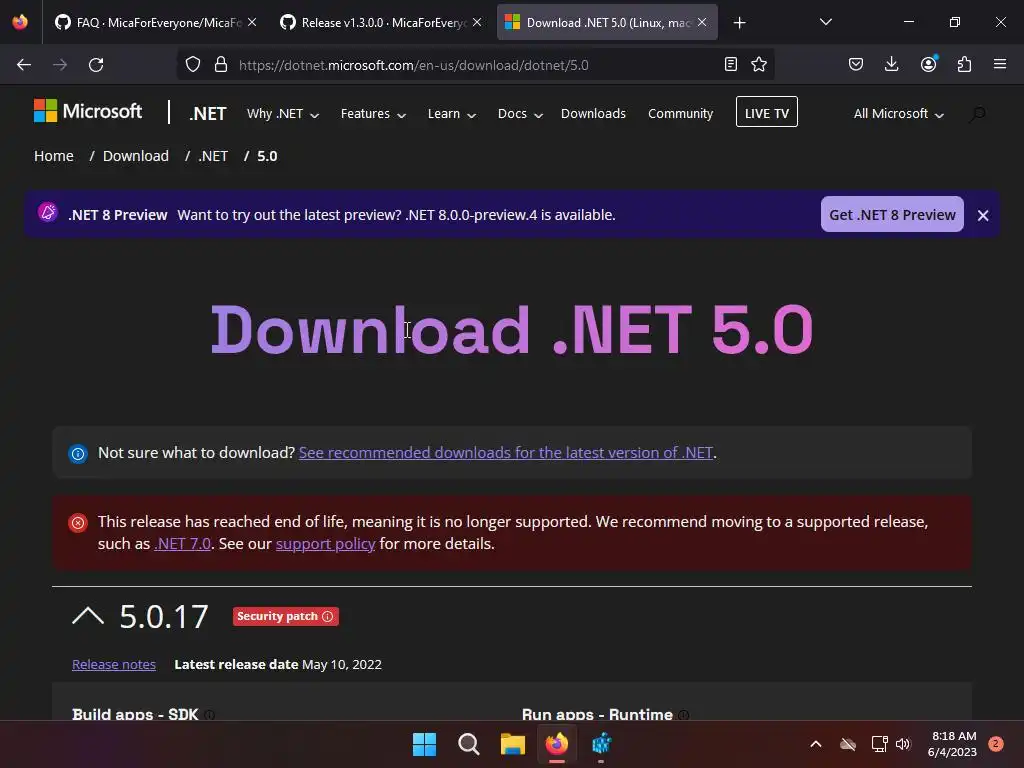This screenshot has height=768, width=1024.
Task: Close the FAQ MicaForEveryone tab
Action: (252, 22)
